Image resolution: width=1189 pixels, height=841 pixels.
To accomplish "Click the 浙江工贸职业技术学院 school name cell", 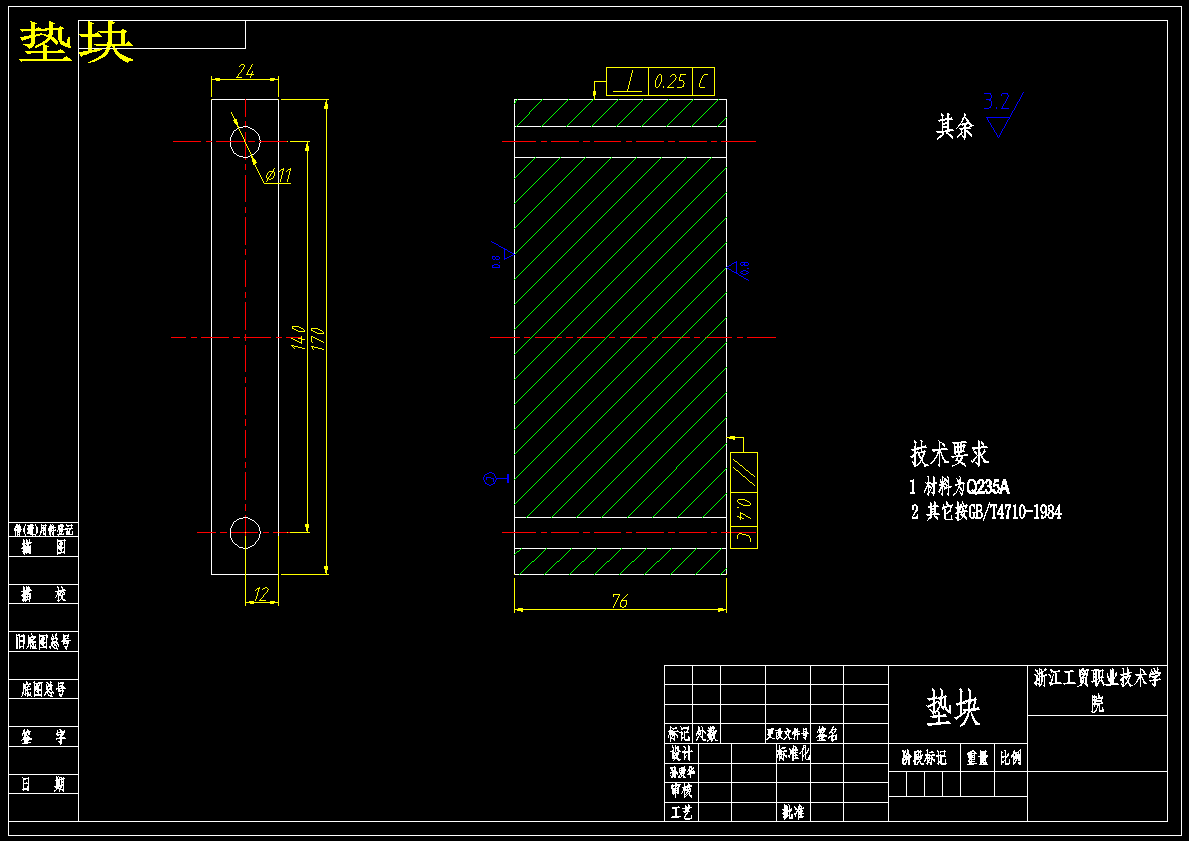I will tap(1097, 690).
